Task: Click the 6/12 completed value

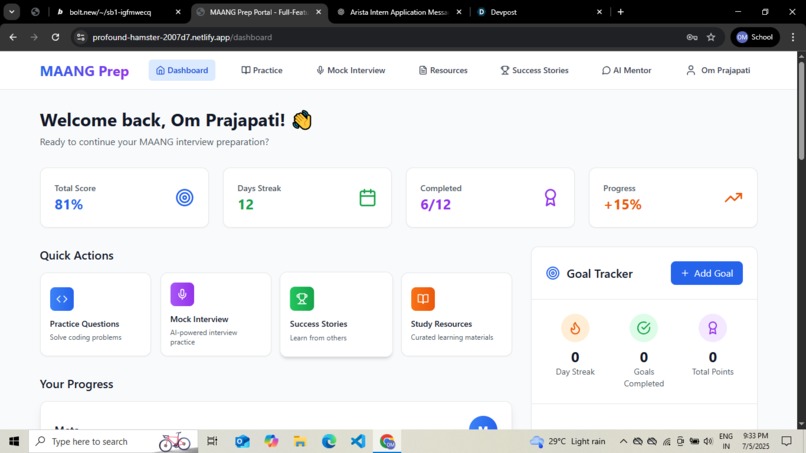Action: pos(435,205)
